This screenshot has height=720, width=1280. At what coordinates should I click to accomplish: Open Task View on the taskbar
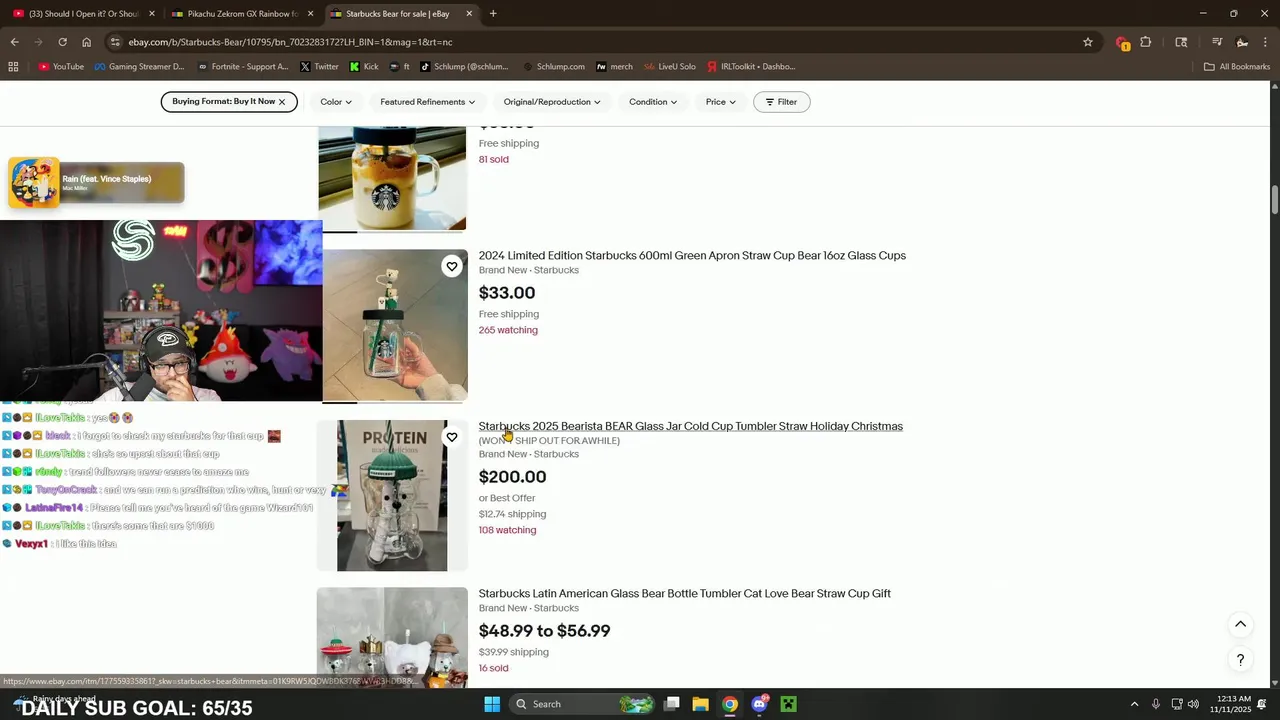click(672, 704)
